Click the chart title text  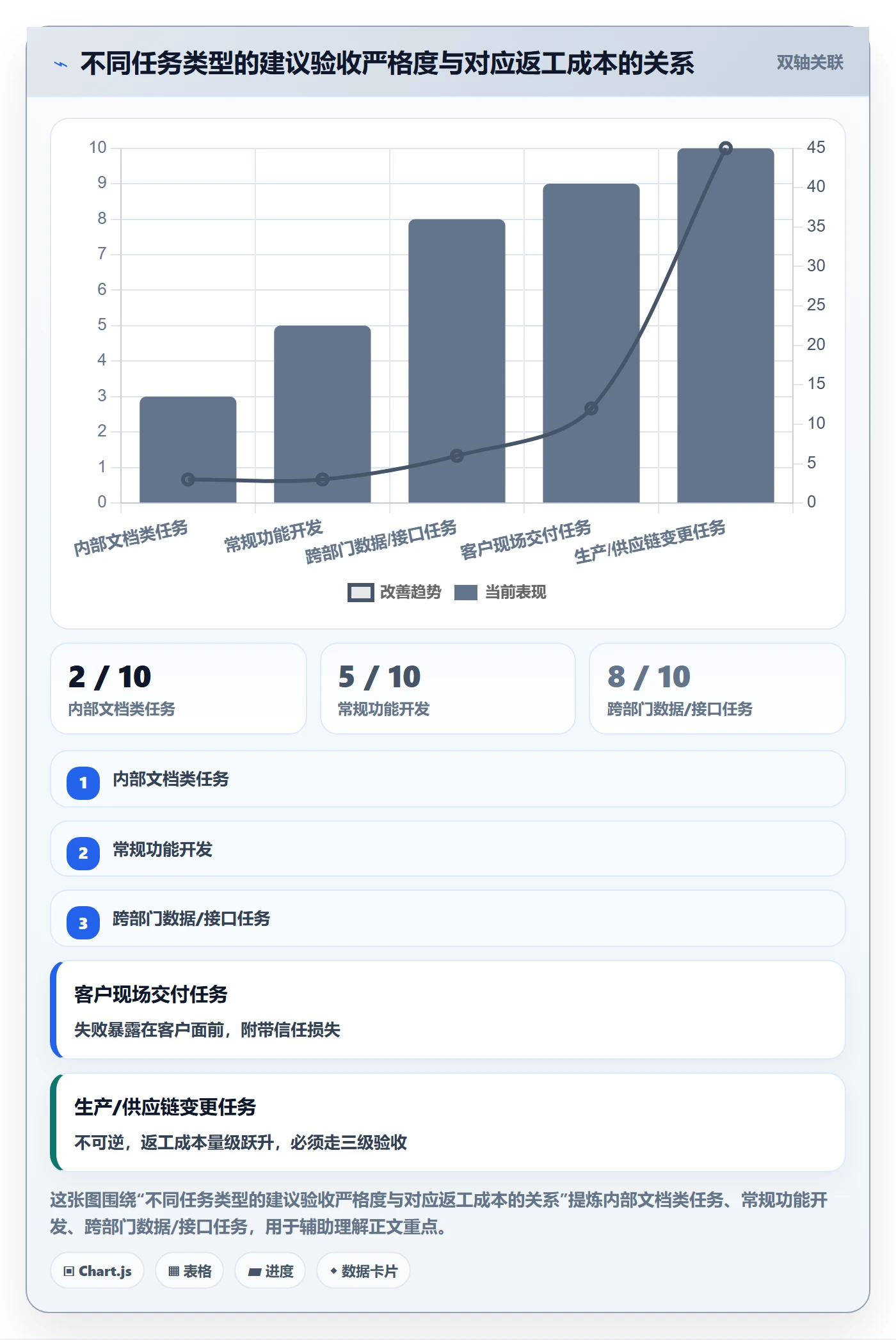pos(387,63)
